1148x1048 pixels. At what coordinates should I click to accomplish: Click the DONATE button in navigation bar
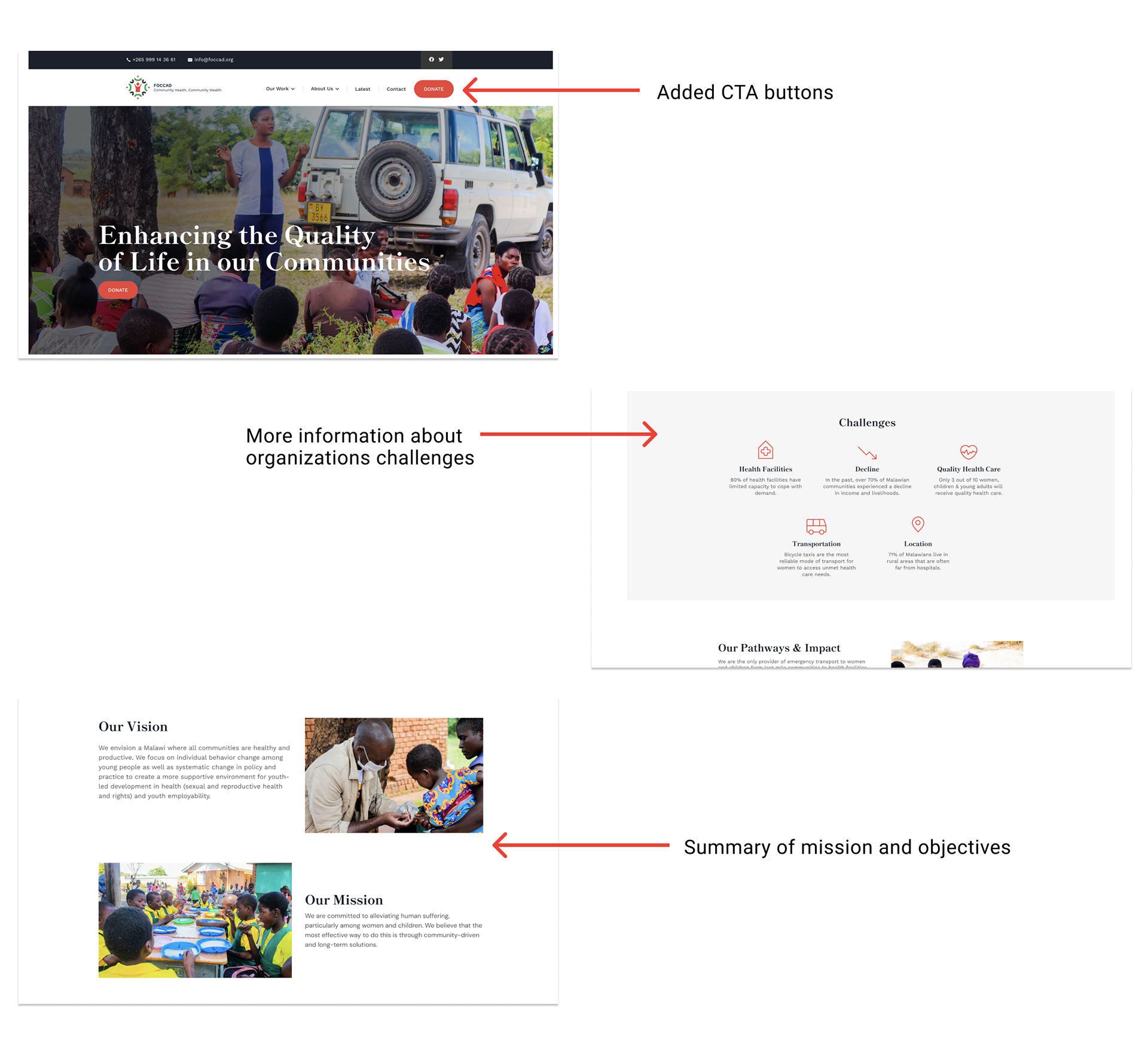(433, 89)
